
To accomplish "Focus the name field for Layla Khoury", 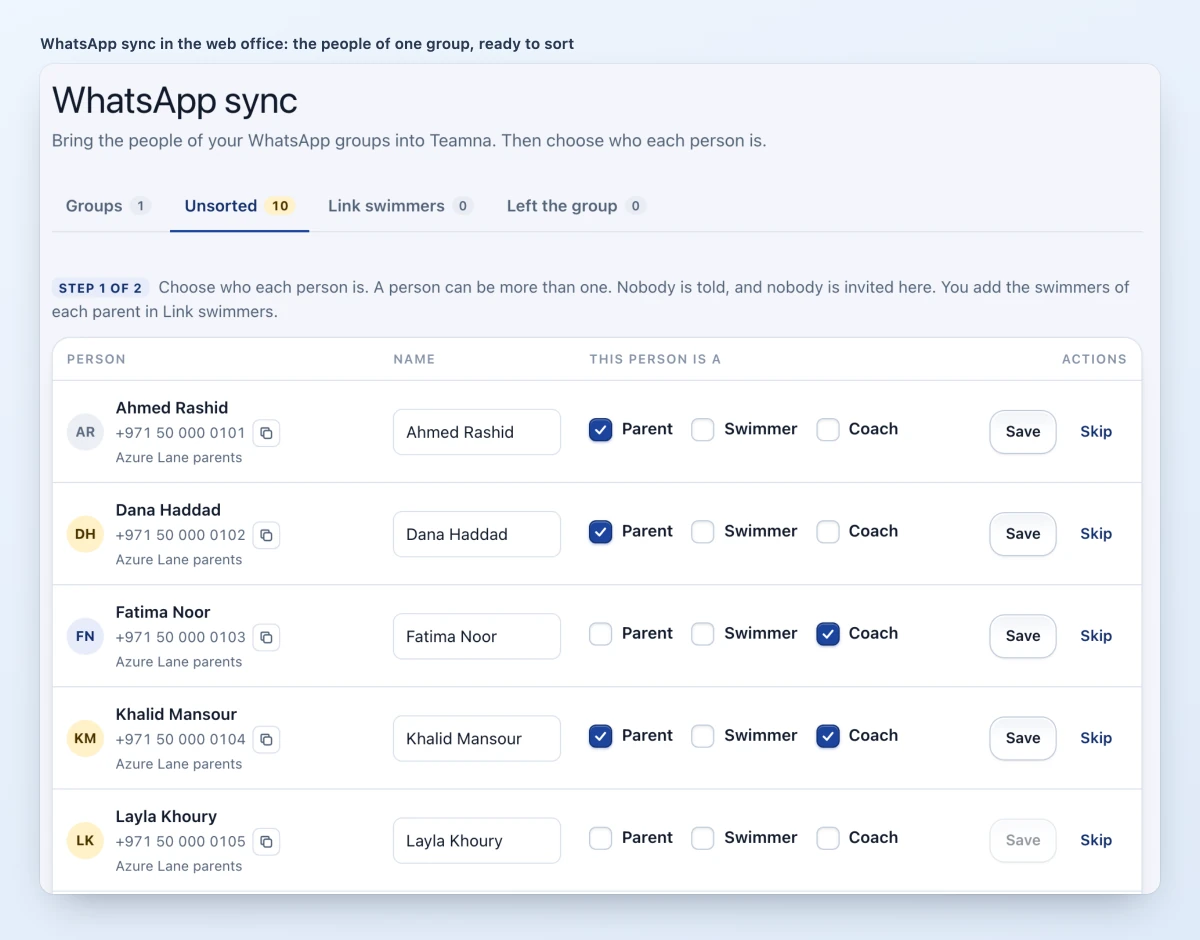I will [477, 840].
